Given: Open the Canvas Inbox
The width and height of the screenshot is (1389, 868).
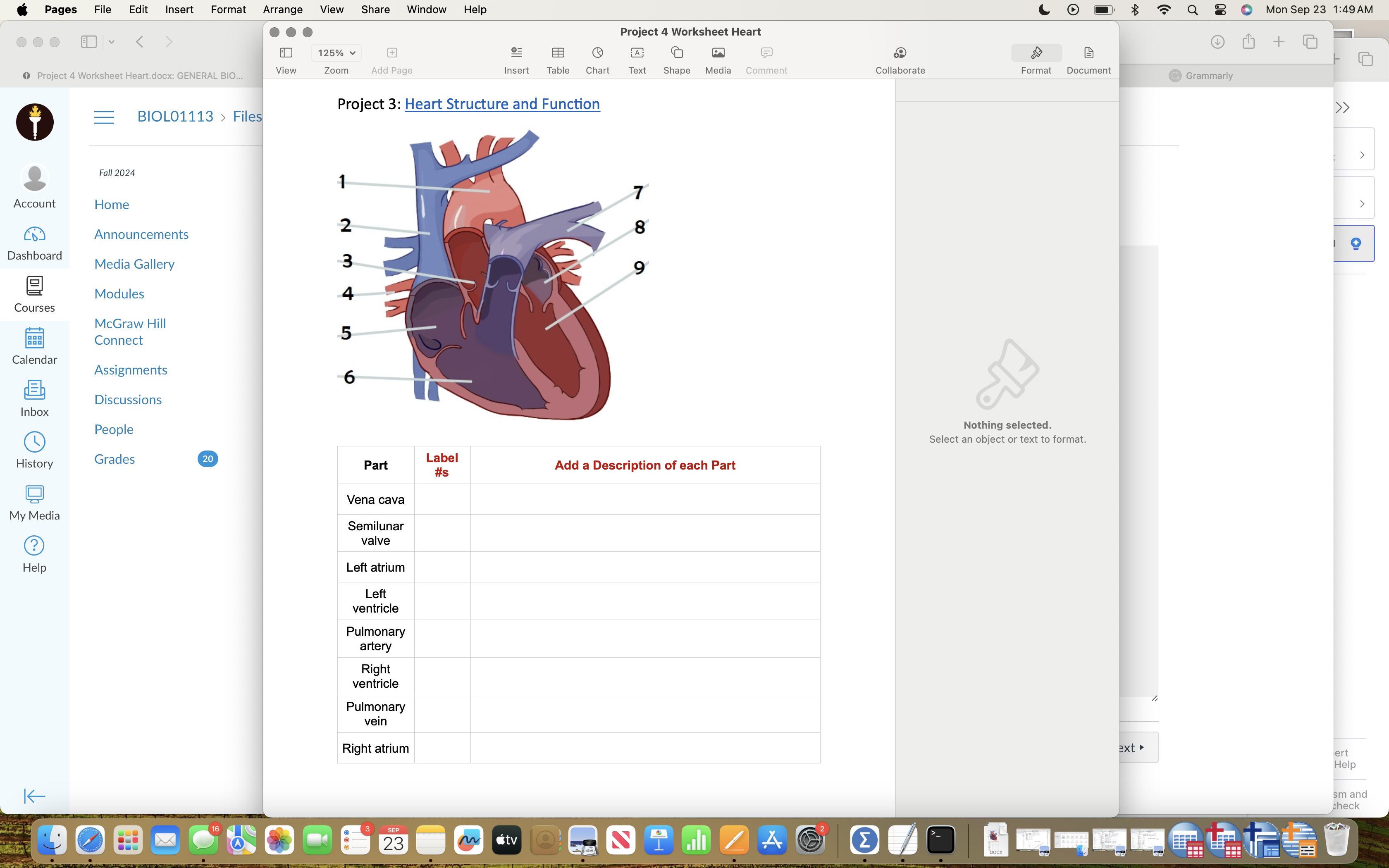Looking at the screenshot, I should click(34, 398).
